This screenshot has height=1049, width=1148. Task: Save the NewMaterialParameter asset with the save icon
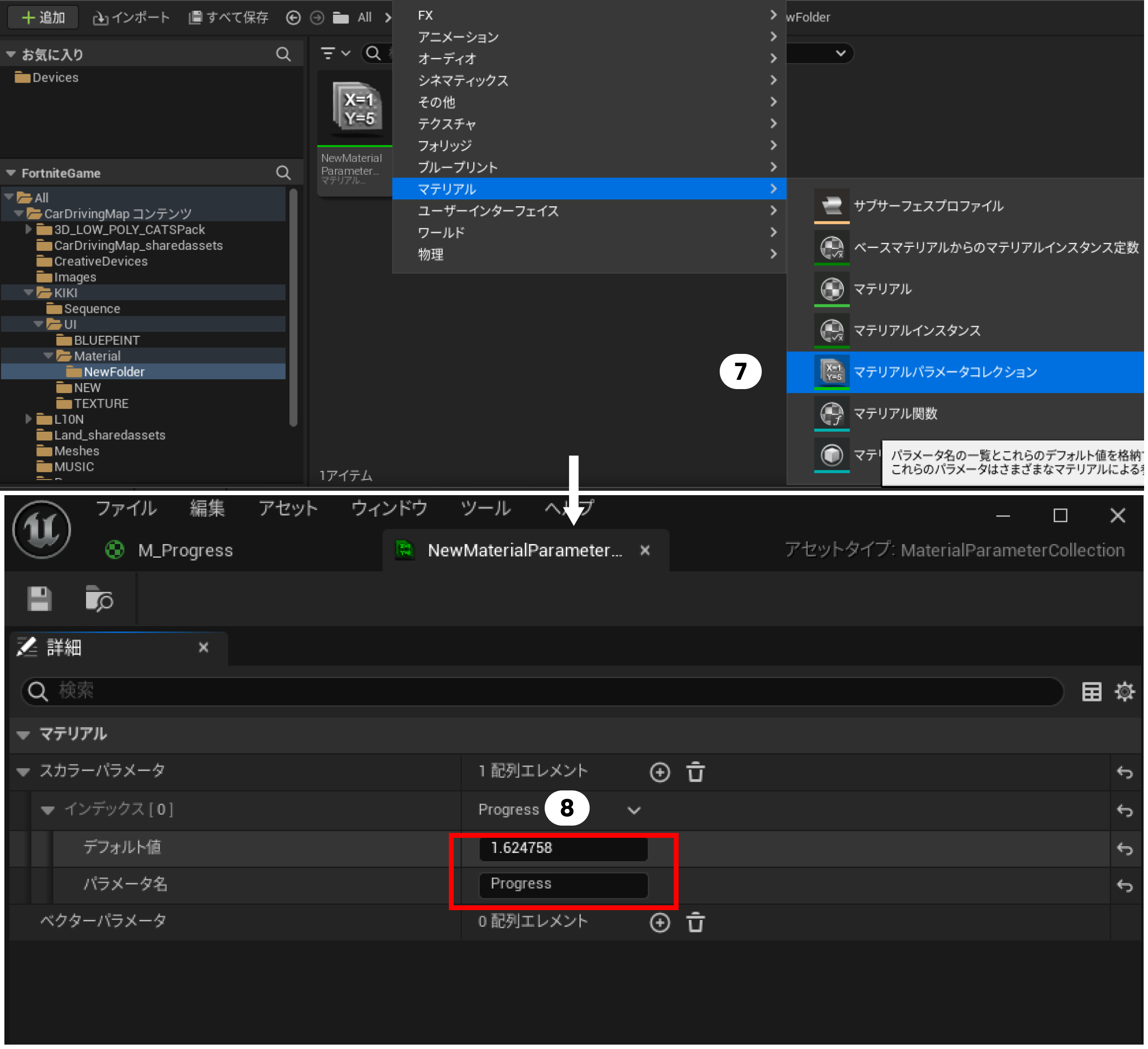click(39, 598)
